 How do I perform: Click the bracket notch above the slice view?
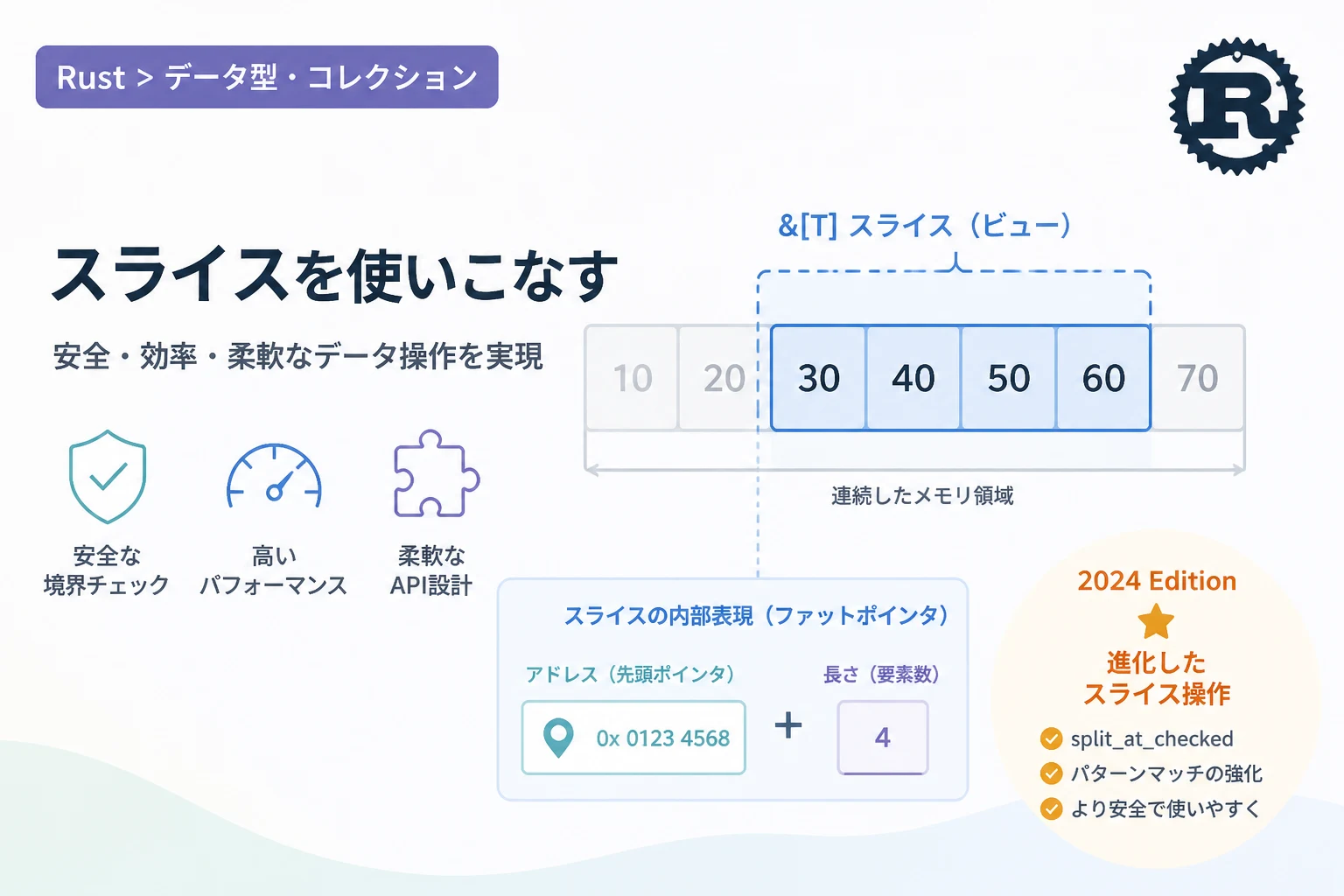point(956,262)
